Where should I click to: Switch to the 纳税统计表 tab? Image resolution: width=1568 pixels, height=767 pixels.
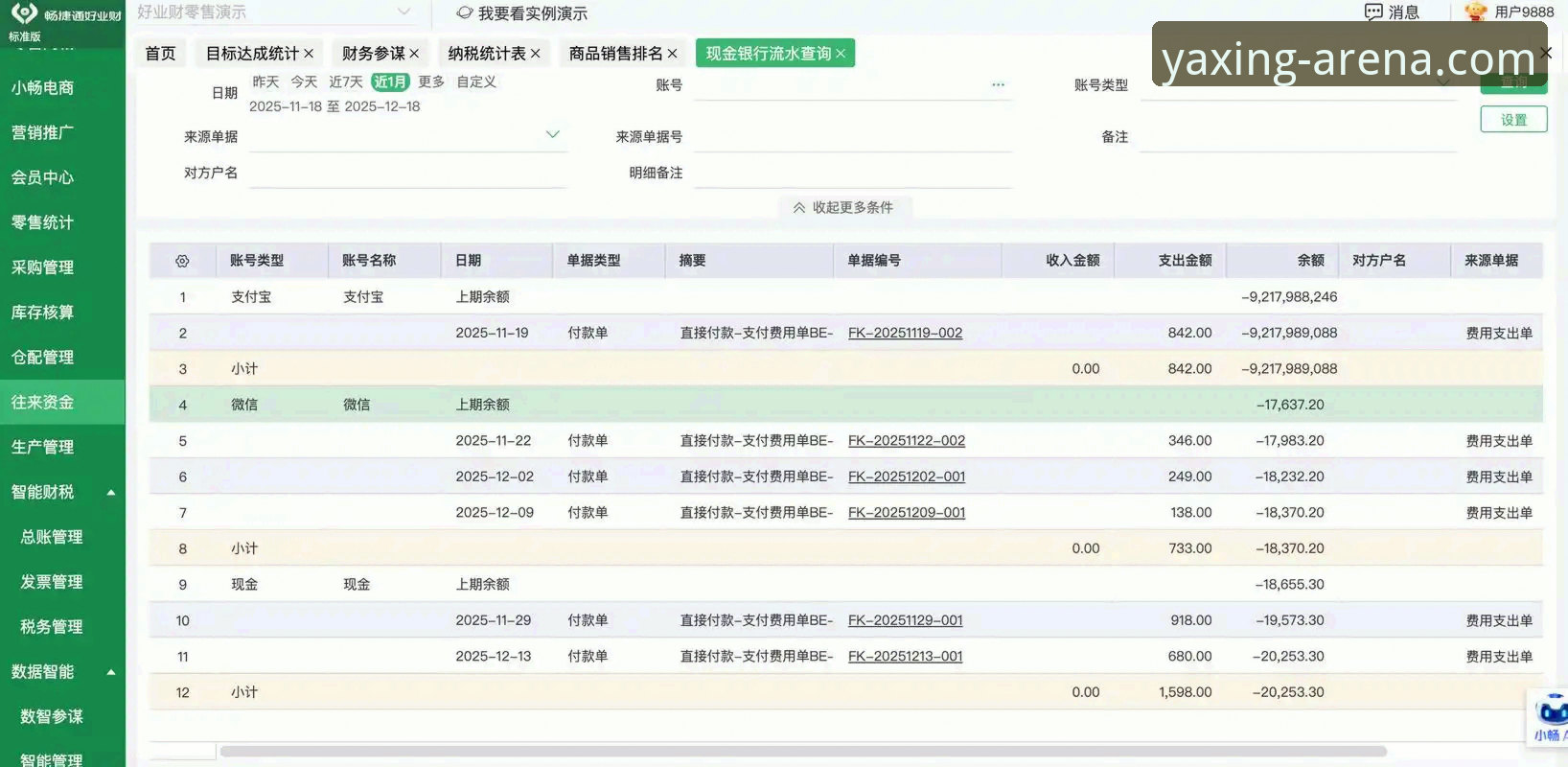[487, 54]
